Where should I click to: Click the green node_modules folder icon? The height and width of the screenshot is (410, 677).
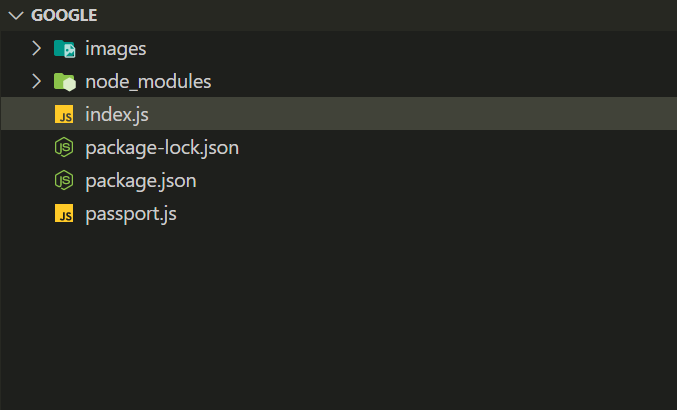64,81
